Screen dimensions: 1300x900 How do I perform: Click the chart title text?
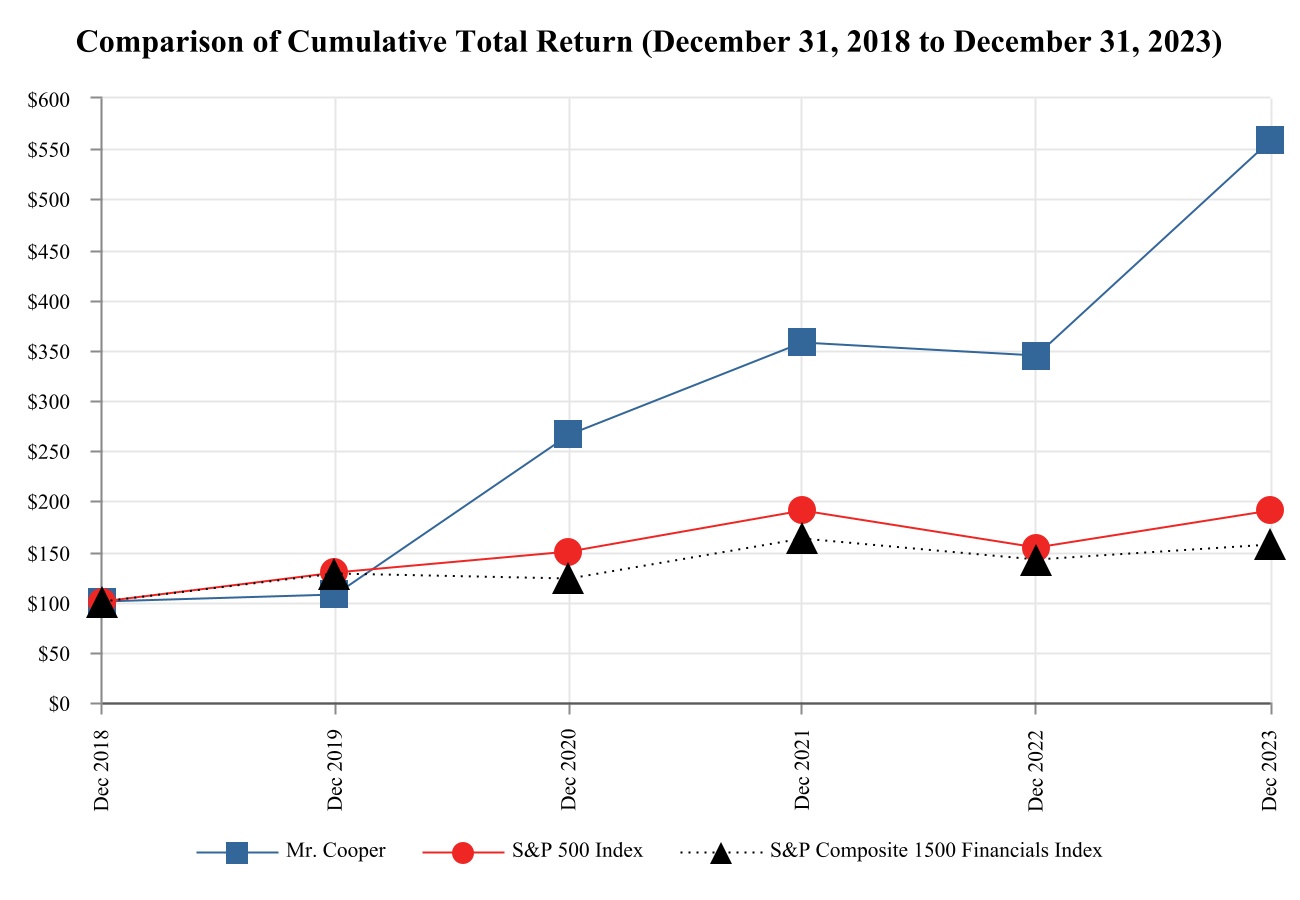(x=650, y=44)
